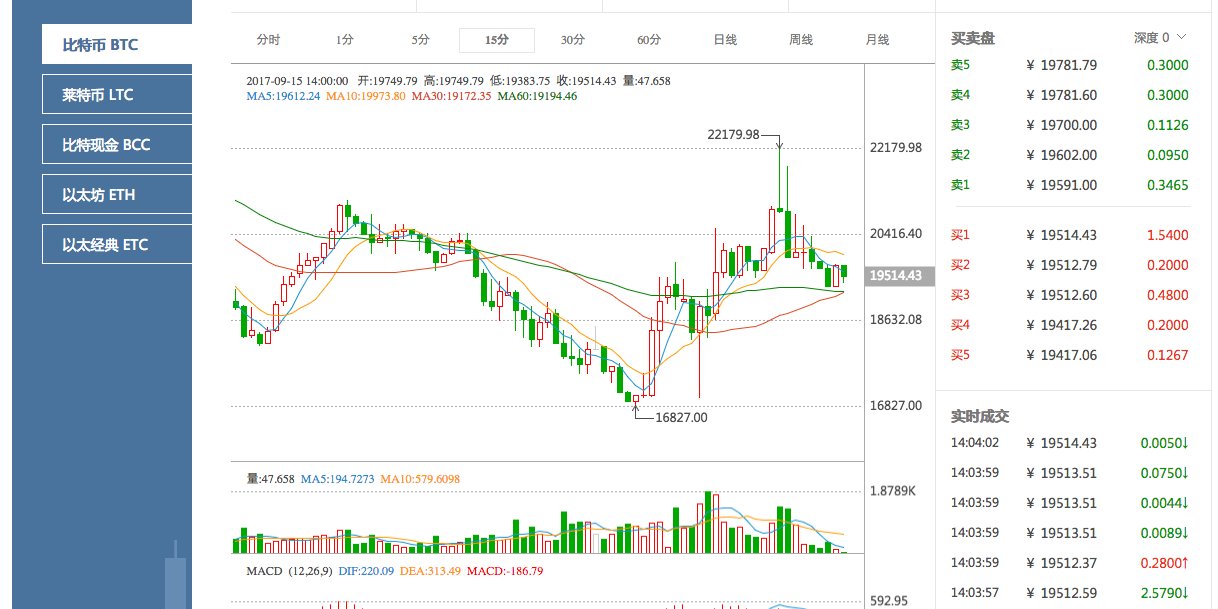Choose the 30分 thirty-minute interval
The width and height of the screenshot is (1218, 609).
point(572,39)
